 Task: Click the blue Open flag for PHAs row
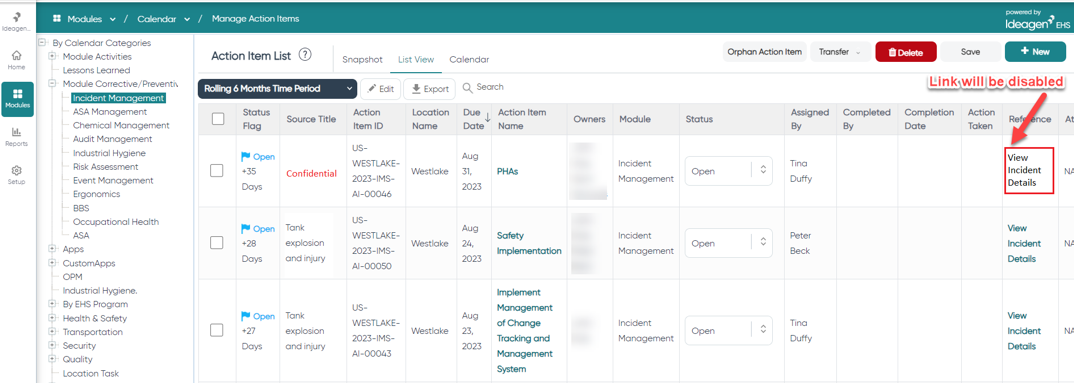(x=258, y=157)
